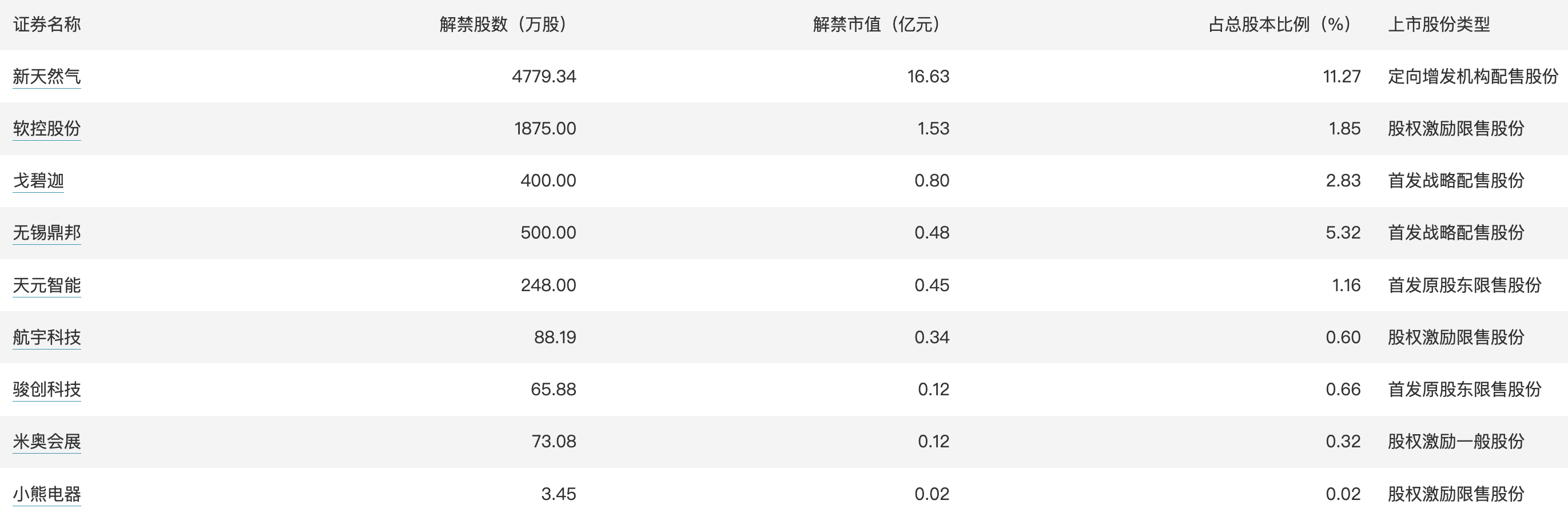Open the 骏创科技 stock link
Viewport: 1568px width, 524px height.
(47, 389)
